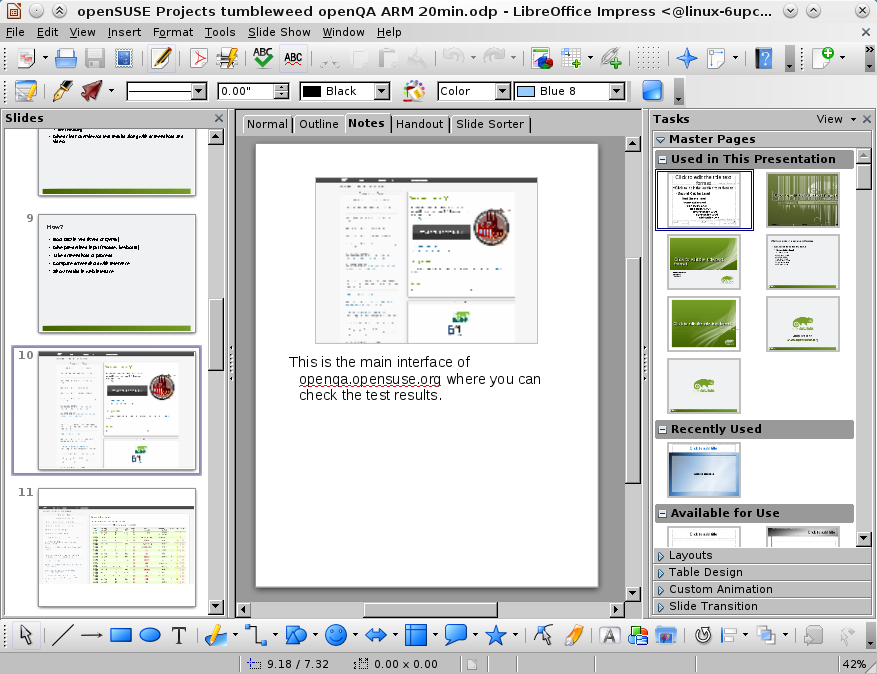Image resolution: width=877 pixels, height=674 pixels.
Task: Export directly as PDF icon
Action: [x=199, y=58]
